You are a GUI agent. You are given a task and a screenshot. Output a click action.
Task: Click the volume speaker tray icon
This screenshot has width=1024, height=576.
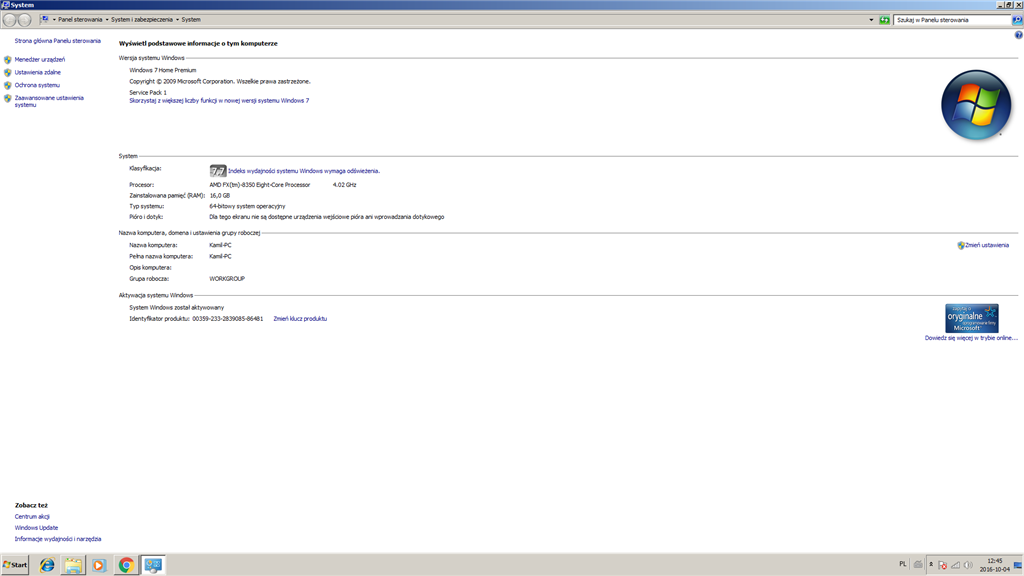click(968, 565)
